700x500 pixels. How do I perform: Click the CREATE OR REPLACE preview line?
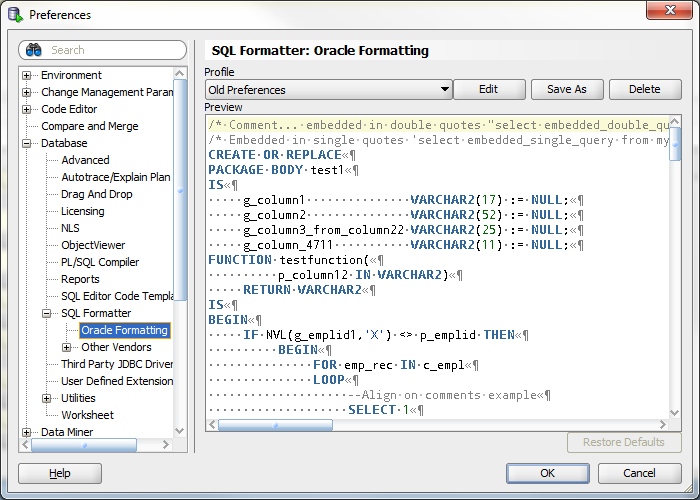(x=282, y=155)
